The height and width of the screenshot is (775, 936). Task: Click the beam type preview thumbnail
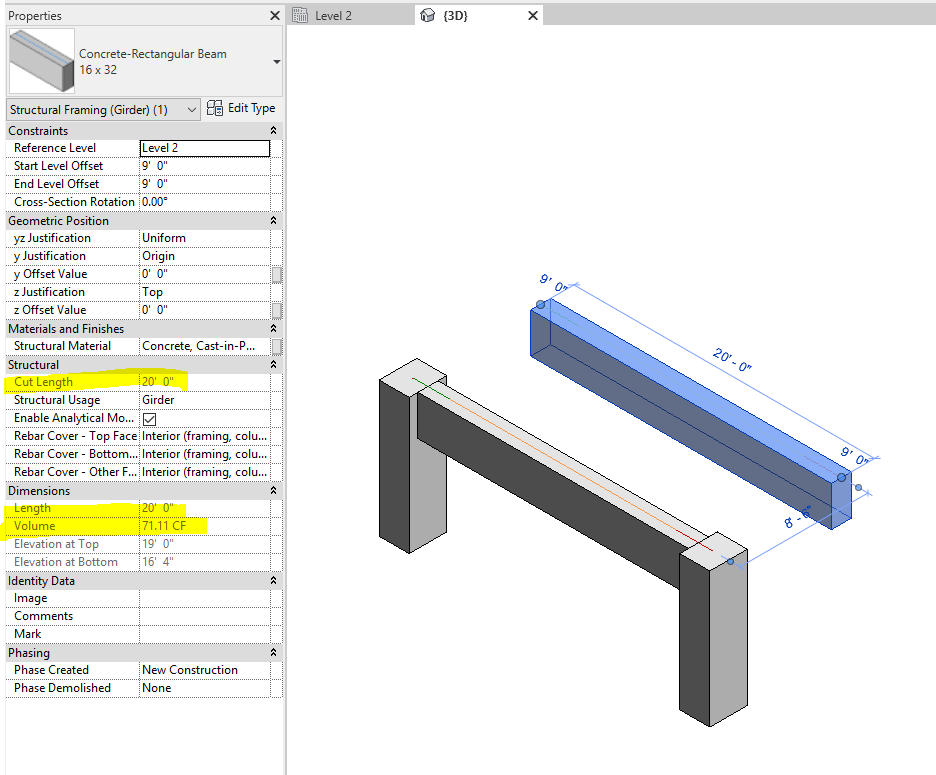(40, 62)
